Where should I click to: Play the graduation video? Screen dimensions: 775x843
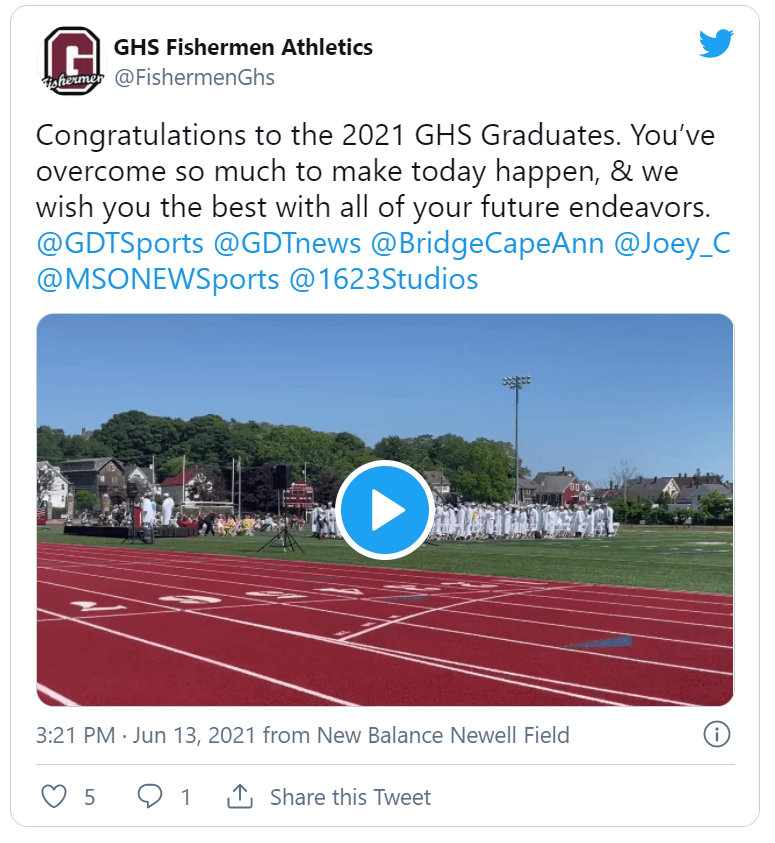(385, 510)
